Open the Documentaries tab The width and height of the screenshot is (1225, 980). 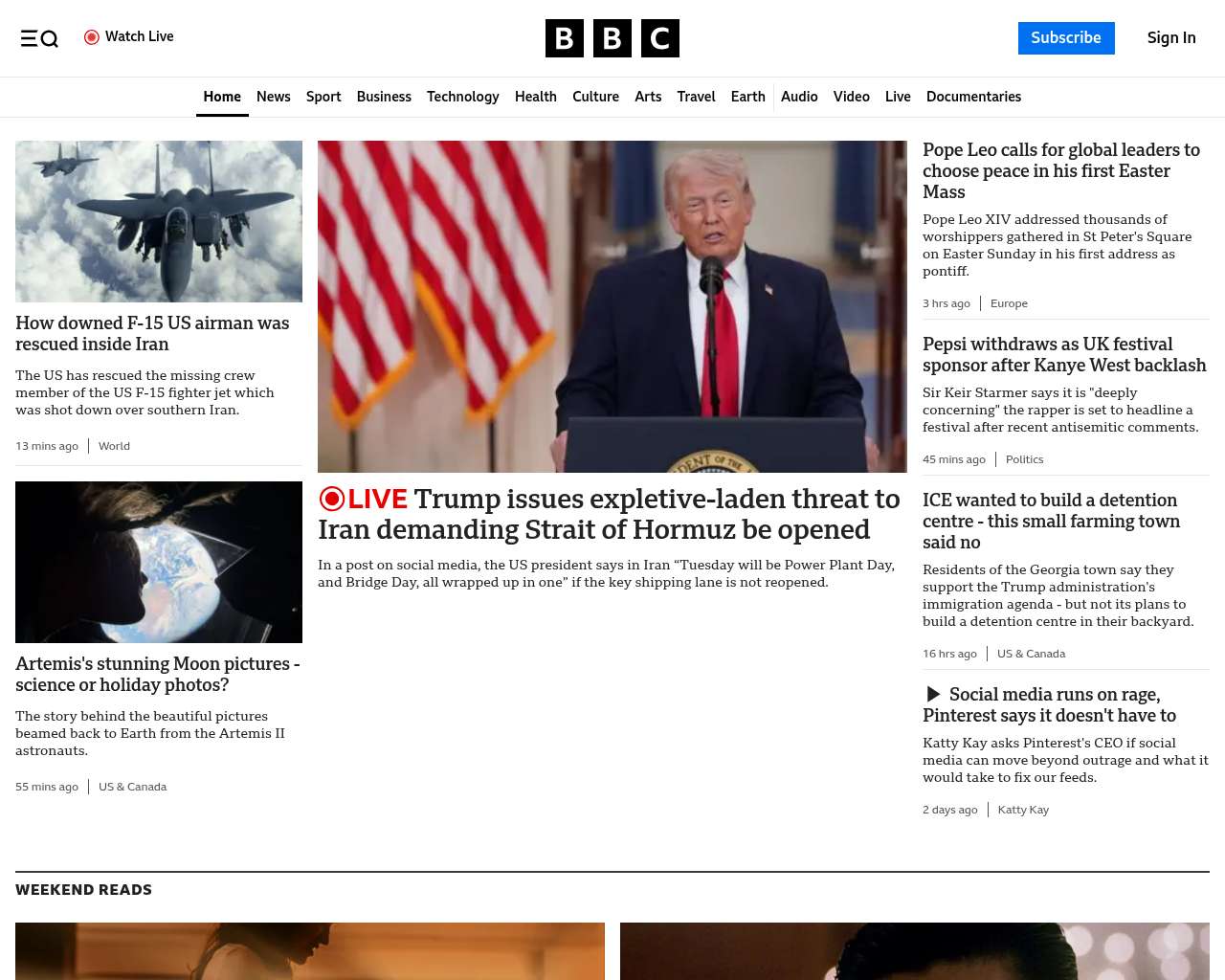(x=973, y=97)
